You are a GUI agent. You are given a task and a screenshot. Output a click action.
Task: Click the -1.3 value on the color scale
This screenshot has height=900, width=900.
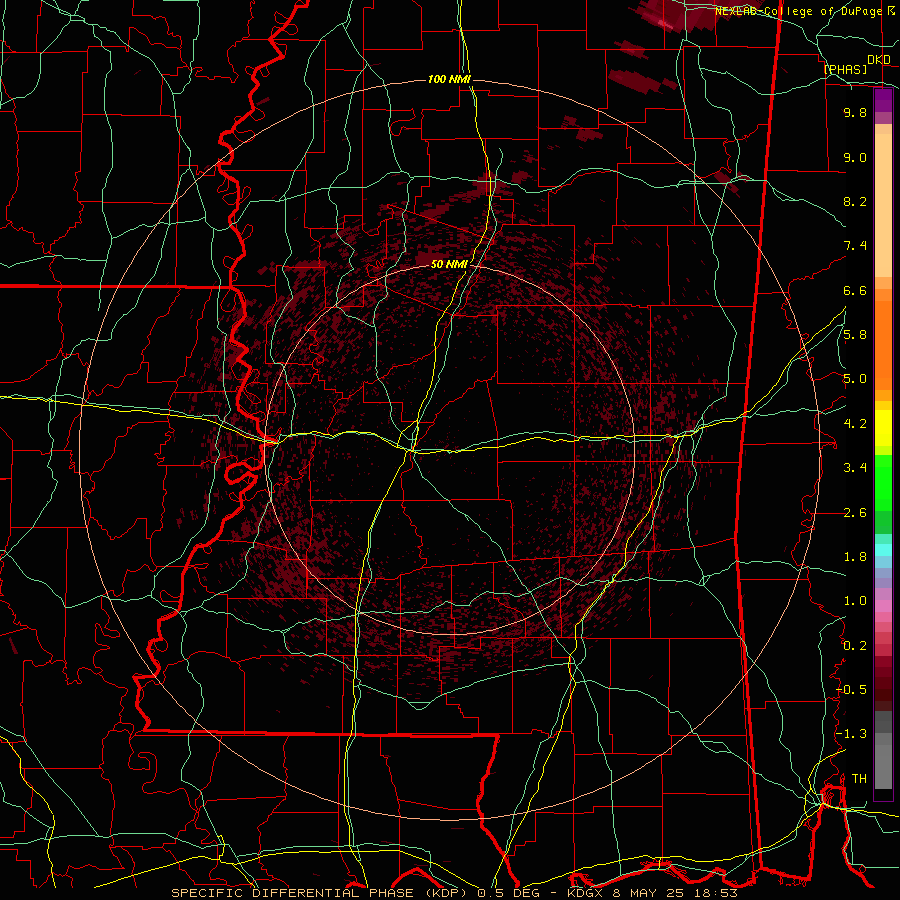coord(851,734)
